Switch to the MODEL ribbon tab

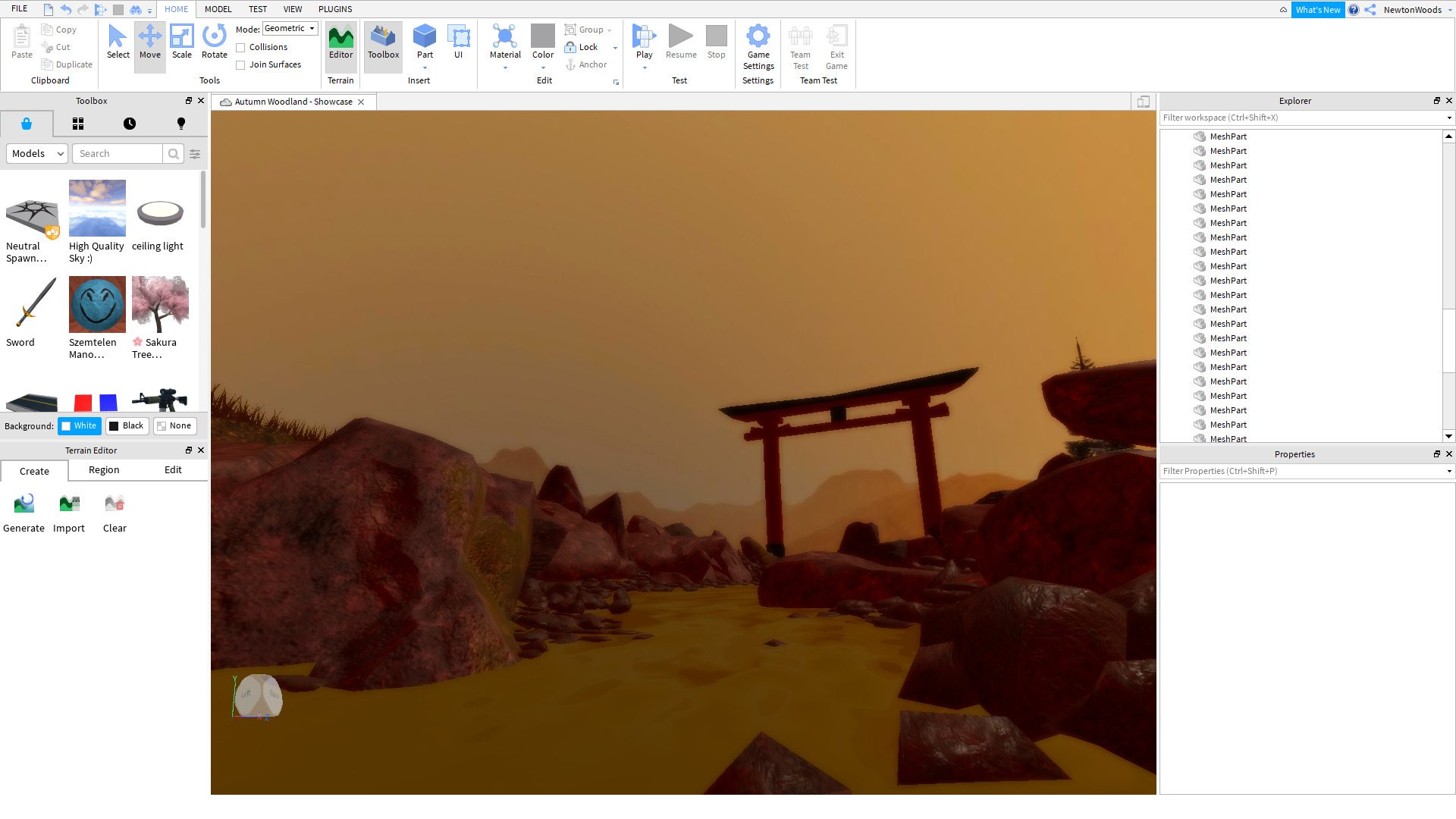coord(218,9)
